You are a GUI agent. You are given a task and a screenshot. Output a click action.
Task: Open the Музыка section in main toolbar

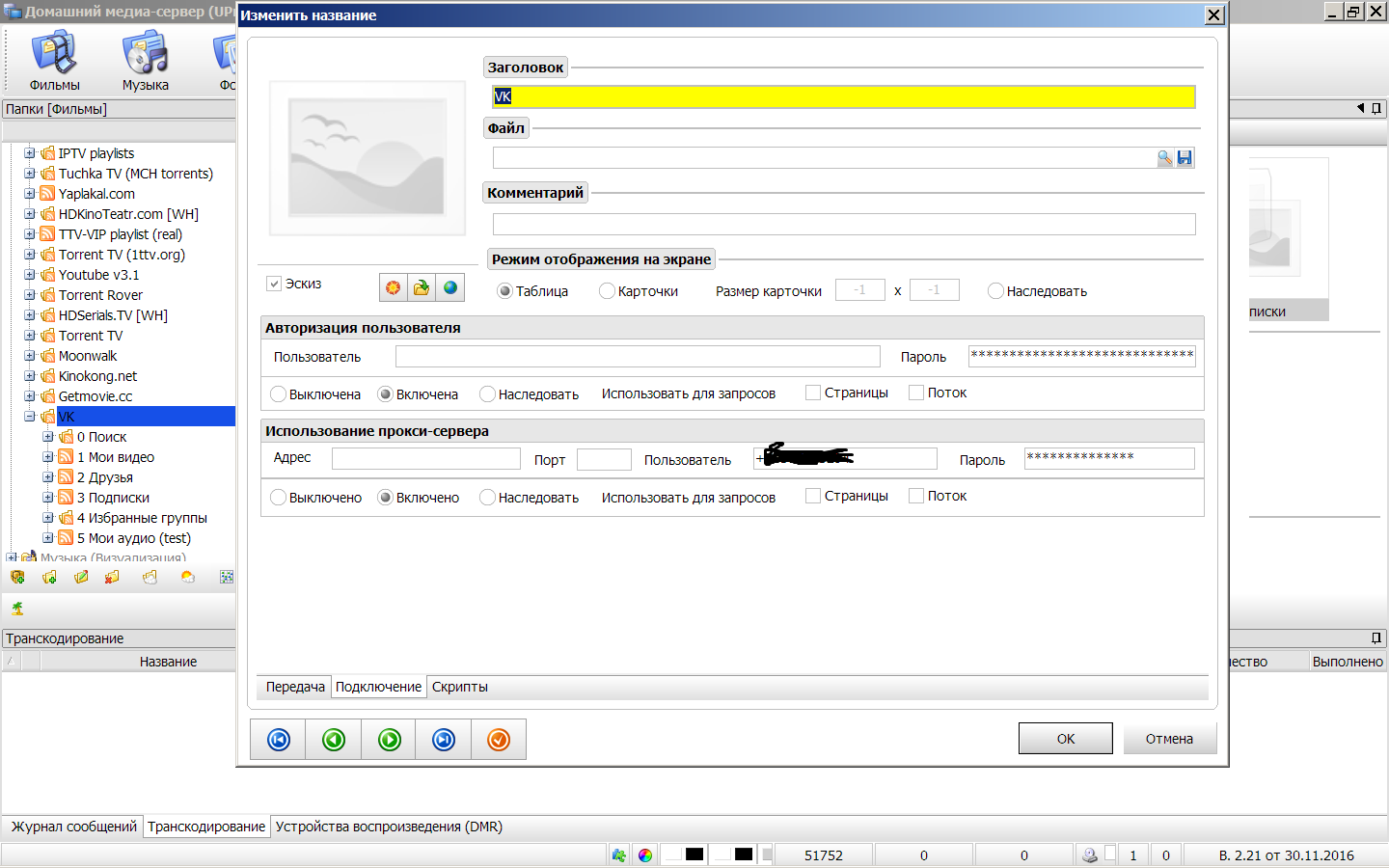pyautogui.click(x=146, y=62)
